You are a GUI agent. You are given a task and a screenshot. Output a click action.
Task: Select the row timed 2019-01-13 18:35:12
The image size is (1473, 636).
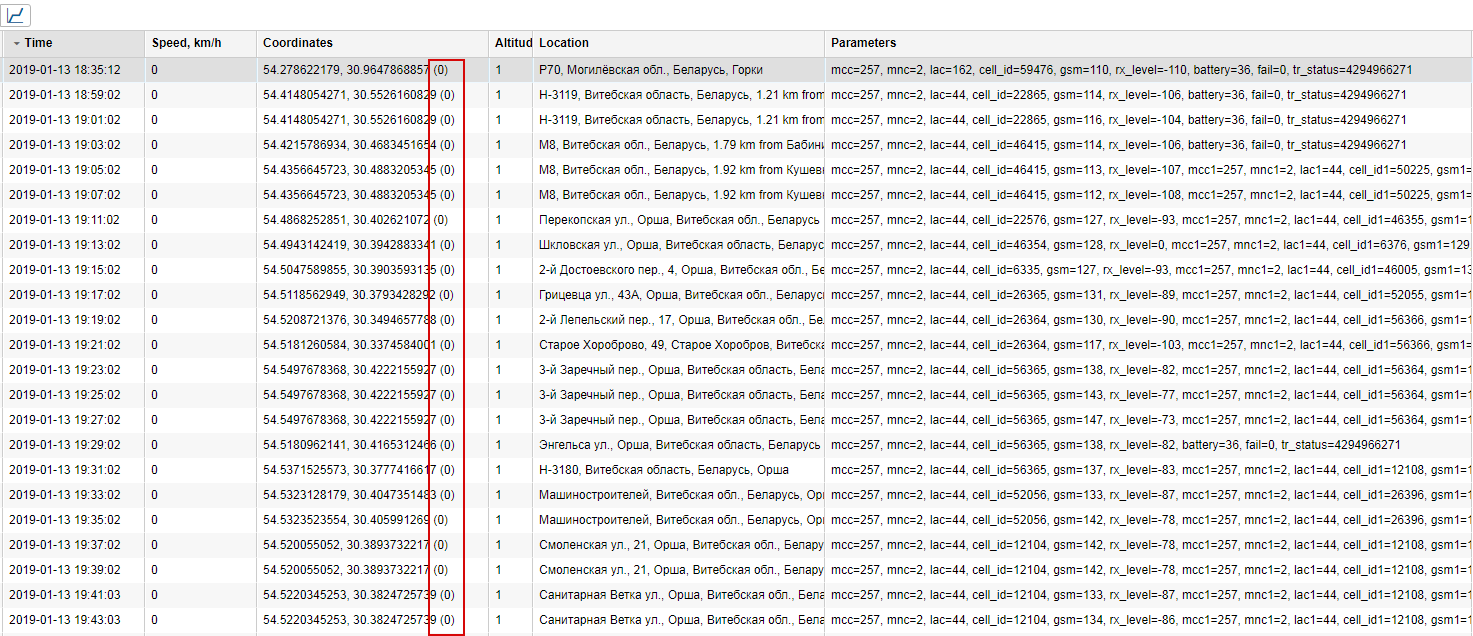(65, 70)
